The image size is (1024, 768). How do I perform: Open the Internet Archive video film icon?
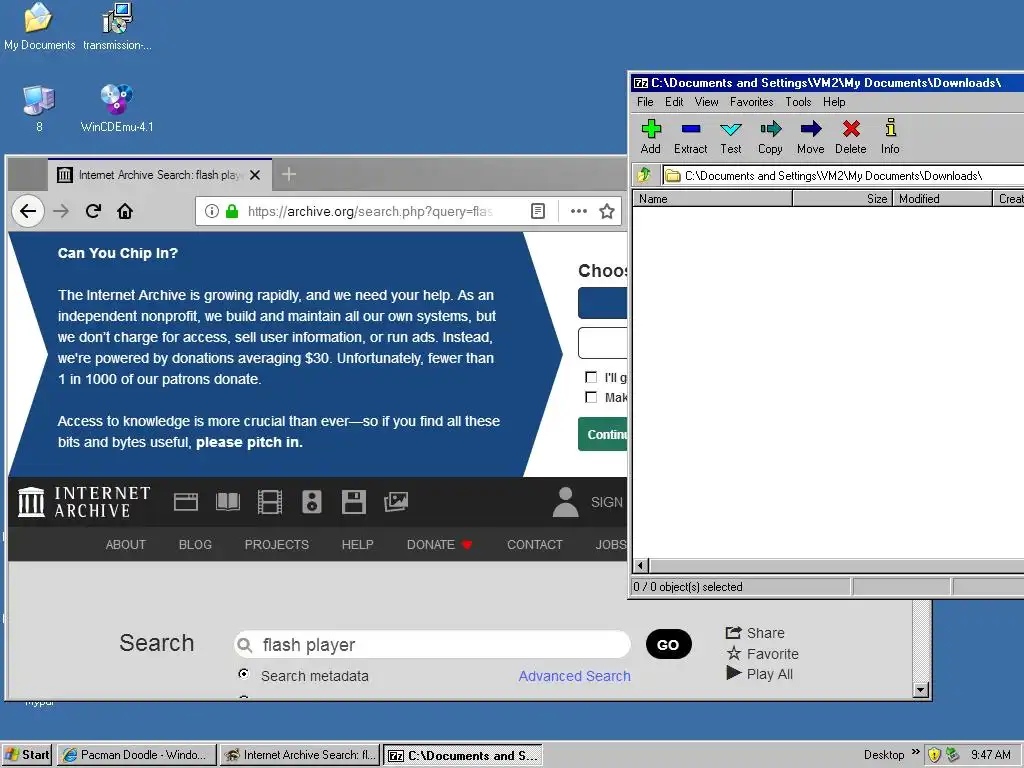pos(270,502)
